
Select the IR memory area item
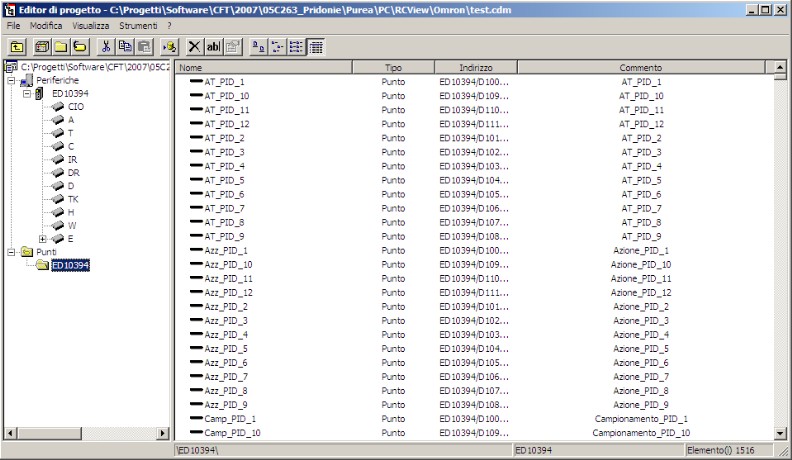click(72, 159)
